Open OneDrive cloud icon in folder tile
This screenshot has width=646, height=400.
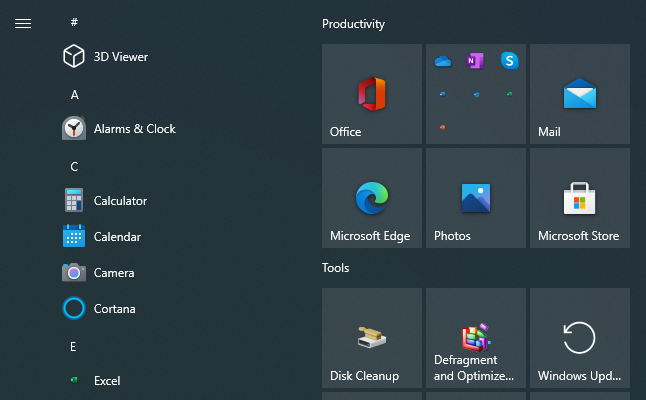443,61
